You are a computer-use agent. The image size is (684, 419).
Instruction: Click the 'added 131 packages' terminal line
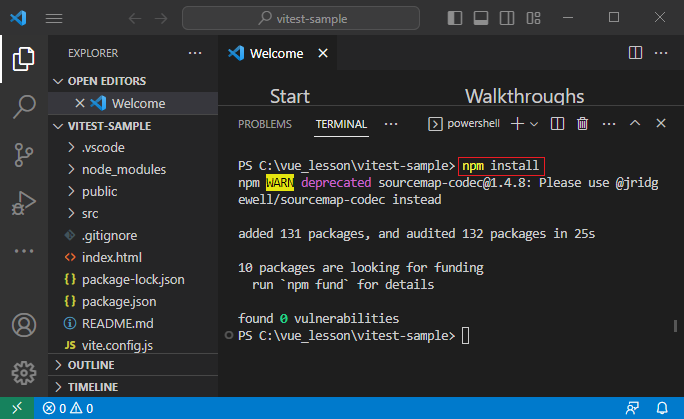tap(417, 234)
